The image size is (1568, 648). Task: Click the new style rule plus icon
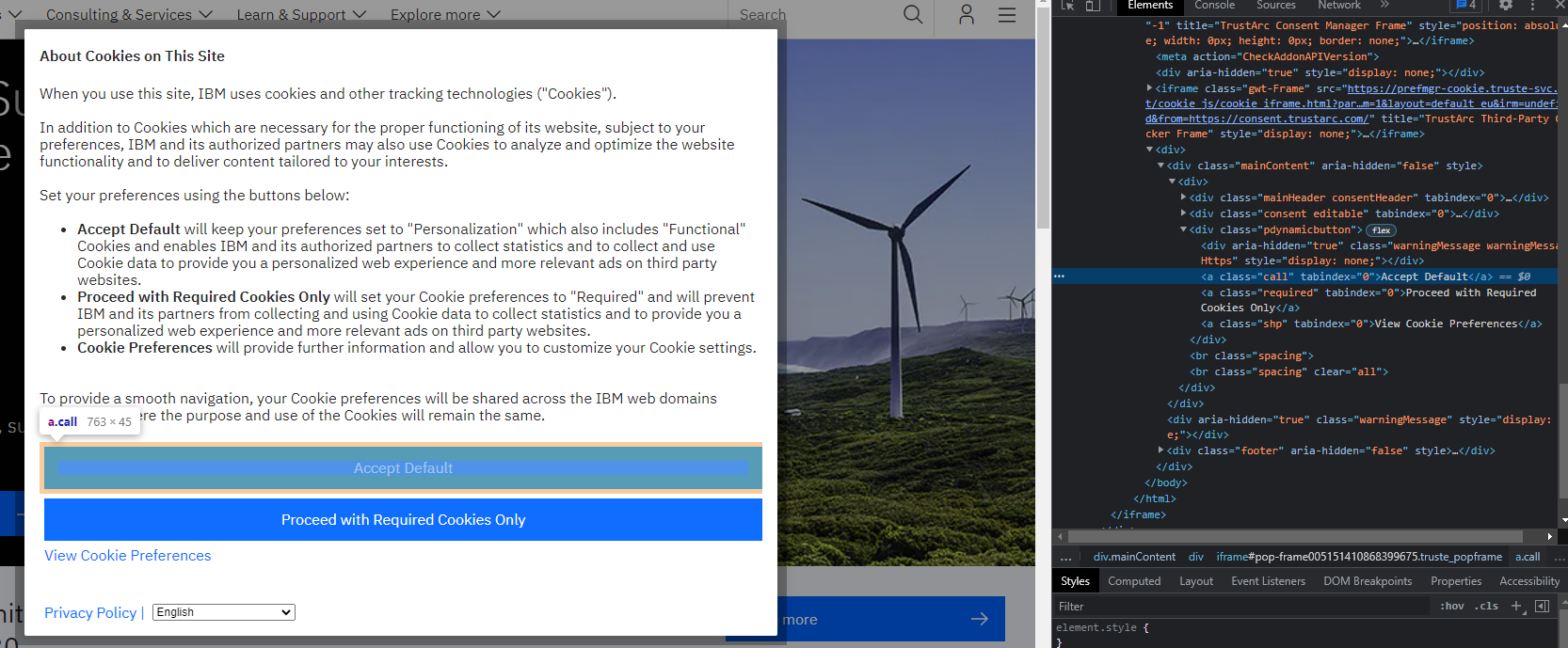(1517, 607)
